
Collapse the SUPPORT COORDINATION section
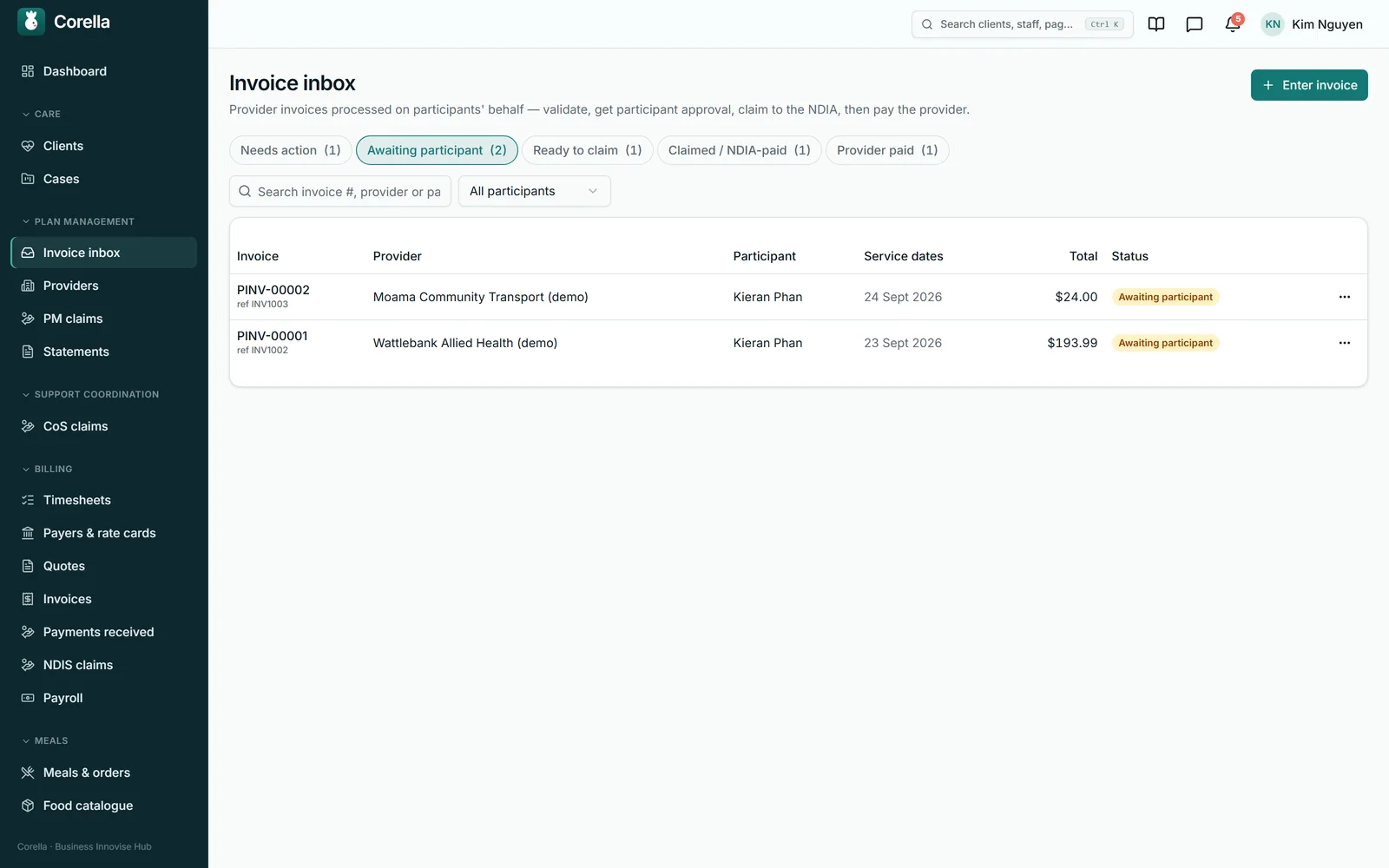(90, 394)
